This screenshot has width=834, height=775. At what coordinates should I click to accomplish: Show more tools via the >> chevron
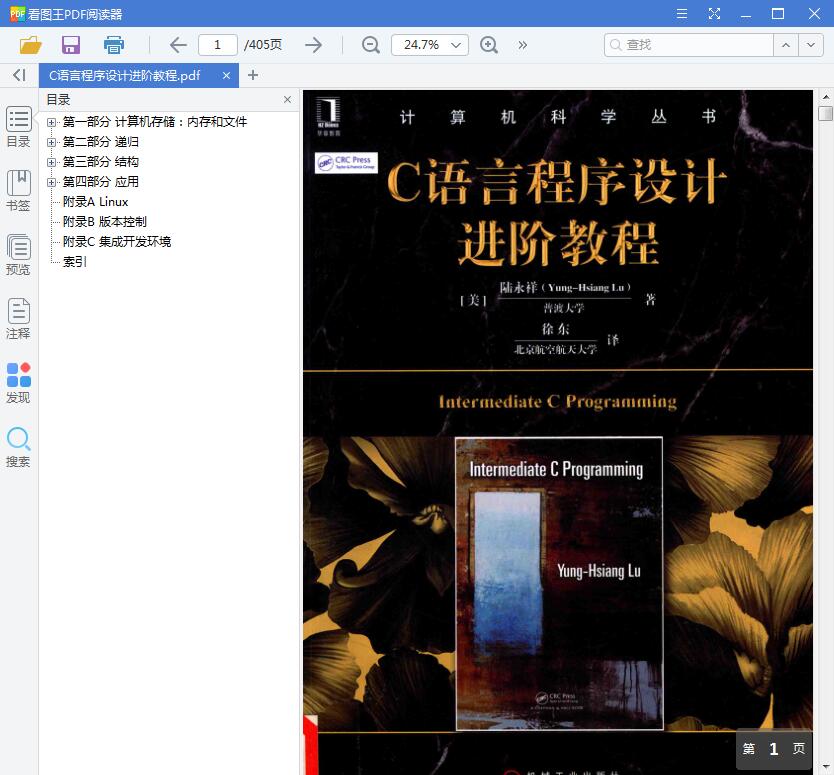(521, 45)
